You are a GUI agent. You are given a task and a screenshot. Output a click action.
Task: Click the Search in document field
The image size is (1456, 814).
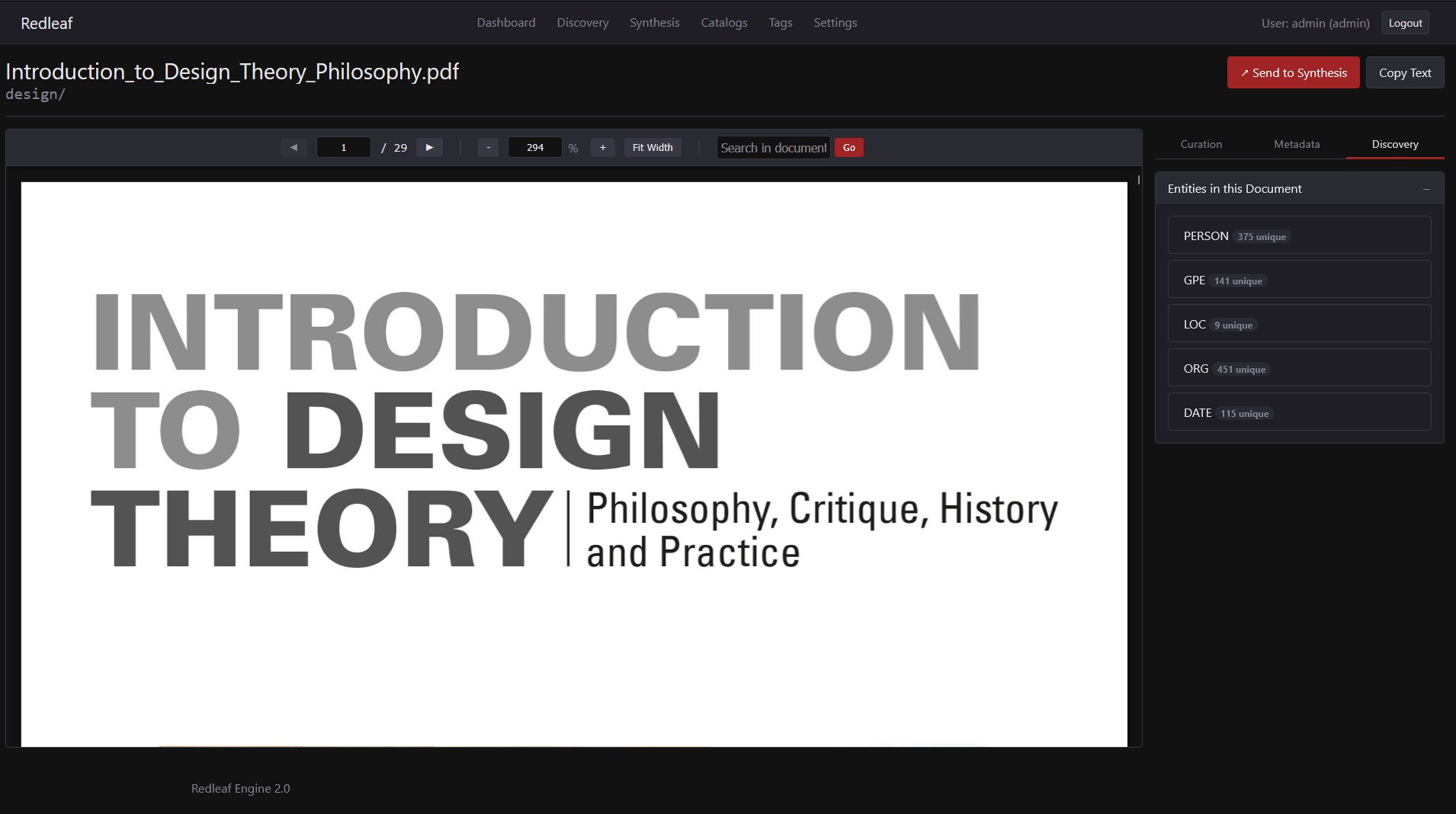[773, 148]
